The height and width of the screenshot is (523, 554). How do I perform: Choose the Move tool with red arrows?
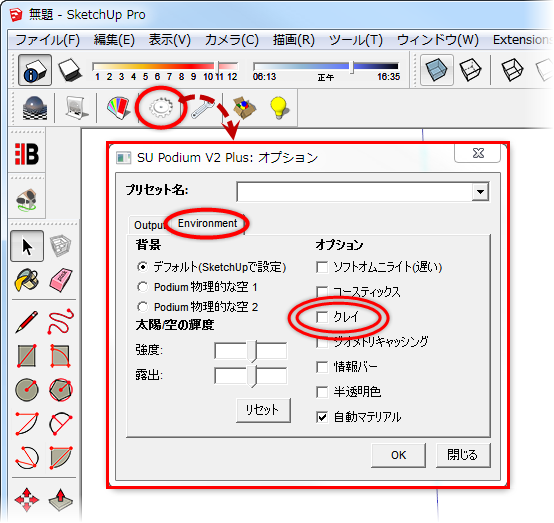coord(27,500)
